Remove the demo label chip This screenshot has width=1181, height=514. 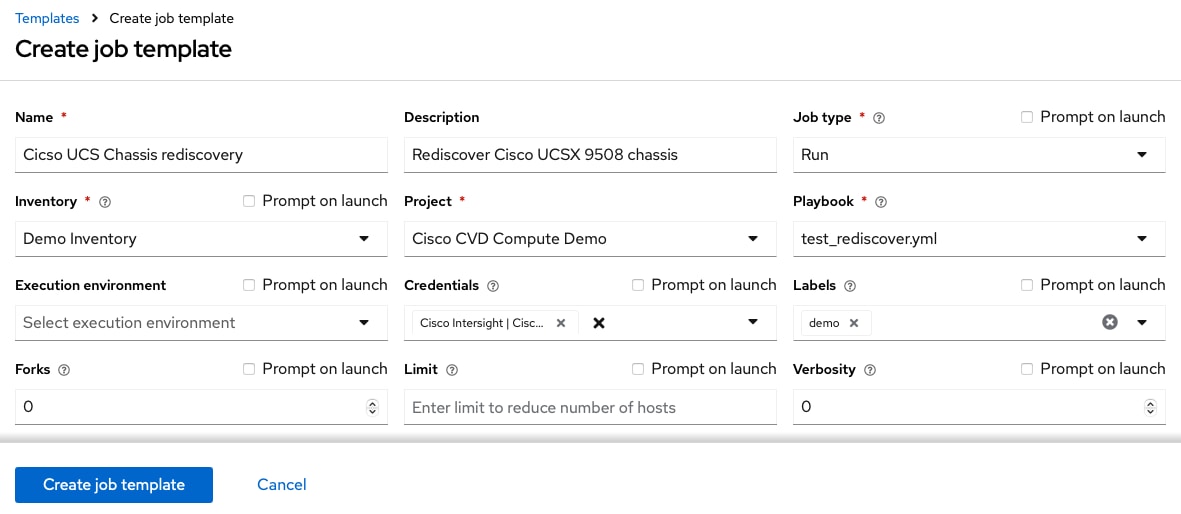tap(853, 323)
